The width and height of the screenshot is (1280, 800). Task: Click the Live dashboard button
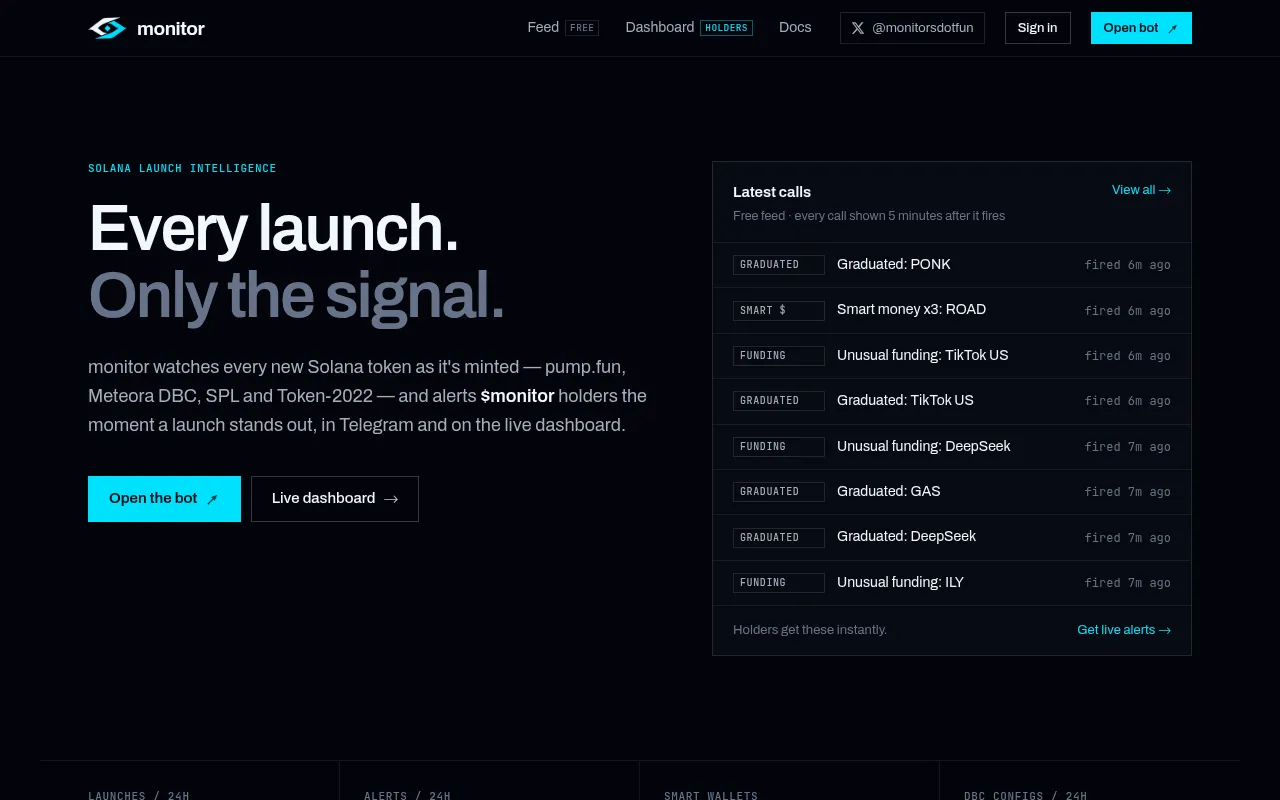[x=335, y=499]
